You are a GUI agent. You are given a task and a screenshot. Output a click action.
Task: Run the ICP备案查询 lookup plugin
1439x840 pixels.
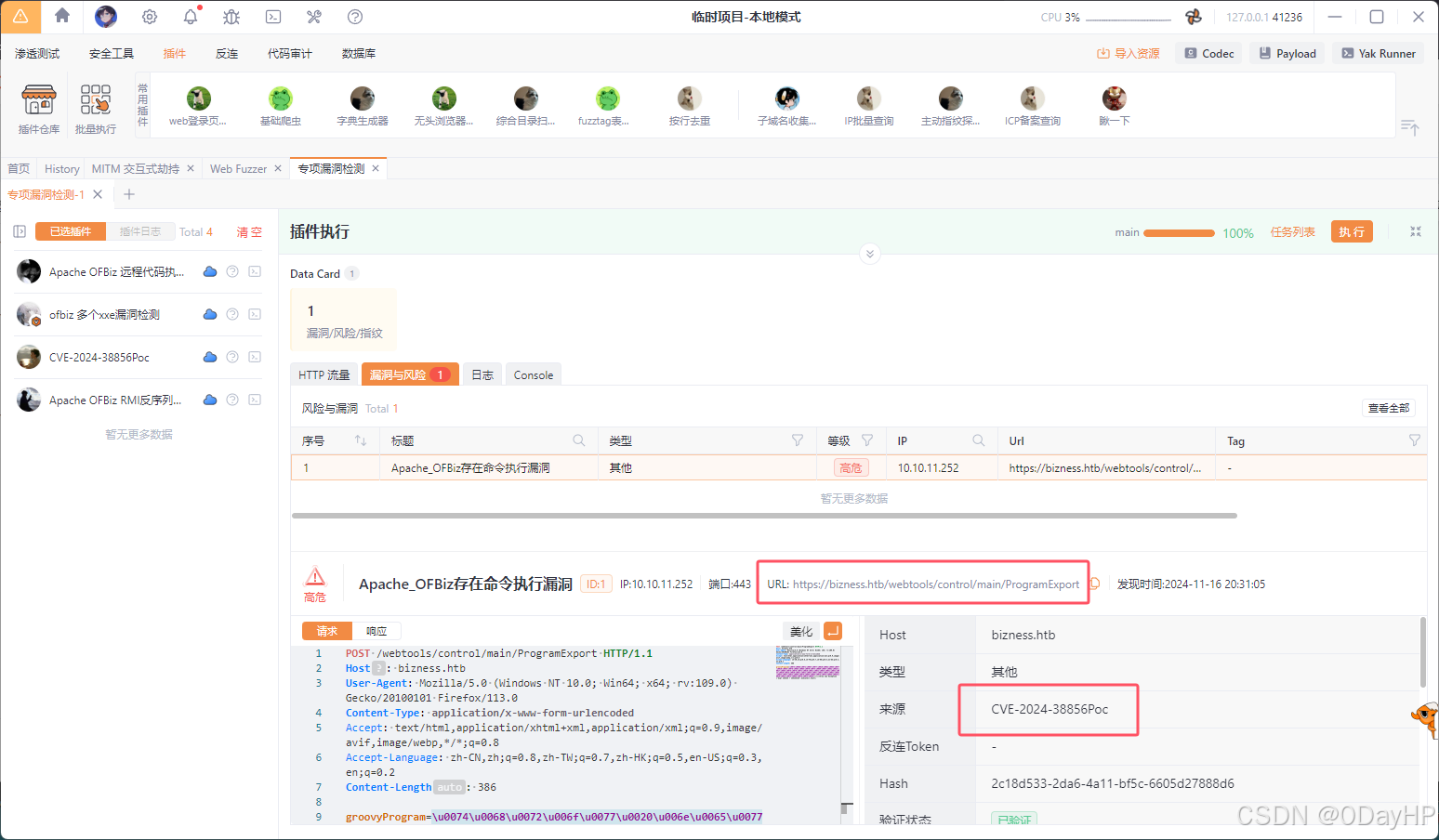tap(1032, 105)
